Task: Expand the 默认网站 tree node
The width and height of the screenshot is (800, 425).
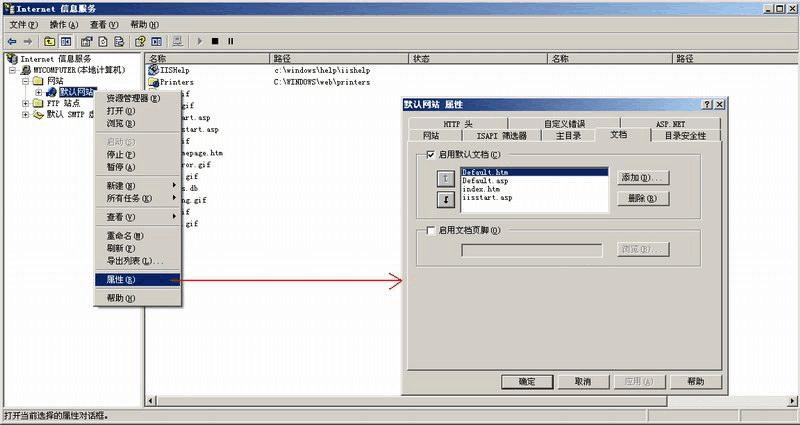Action: [x=39, y=92]
